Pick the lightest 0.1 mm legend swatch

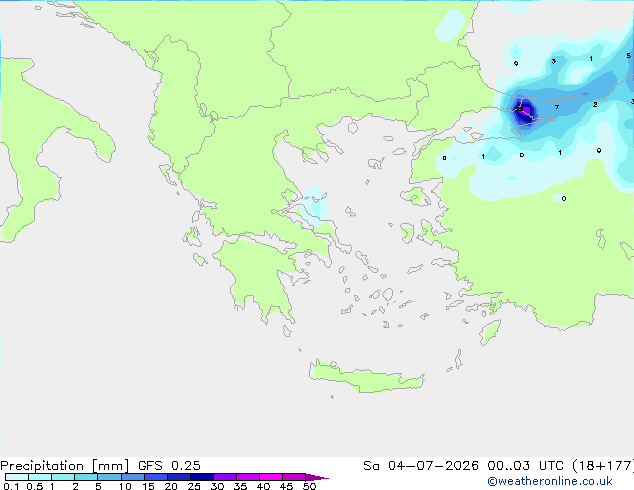pyautogui.click(x=17, y=477)
